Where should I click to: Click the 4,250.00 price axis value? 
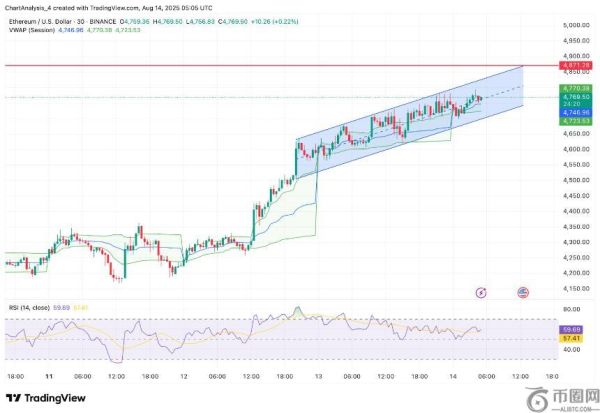click(576, 257)
